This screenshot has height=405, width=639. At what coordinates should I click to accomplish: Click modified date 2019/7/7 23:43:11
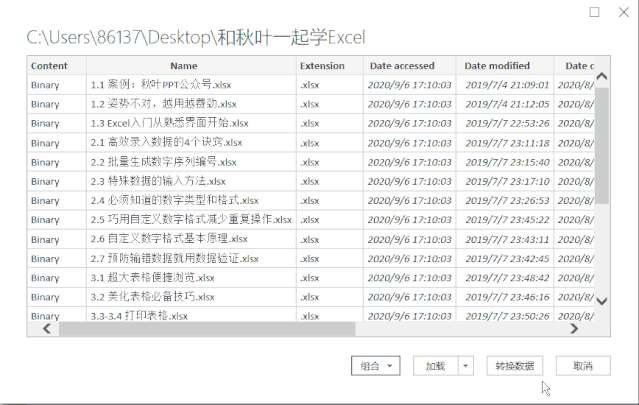click(507, 239)
